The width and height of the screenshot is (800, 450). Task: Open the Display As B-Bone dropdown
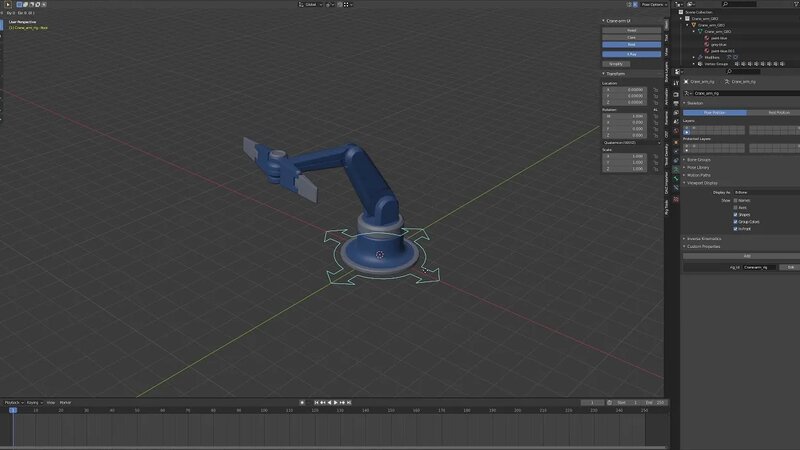point(767,192)
